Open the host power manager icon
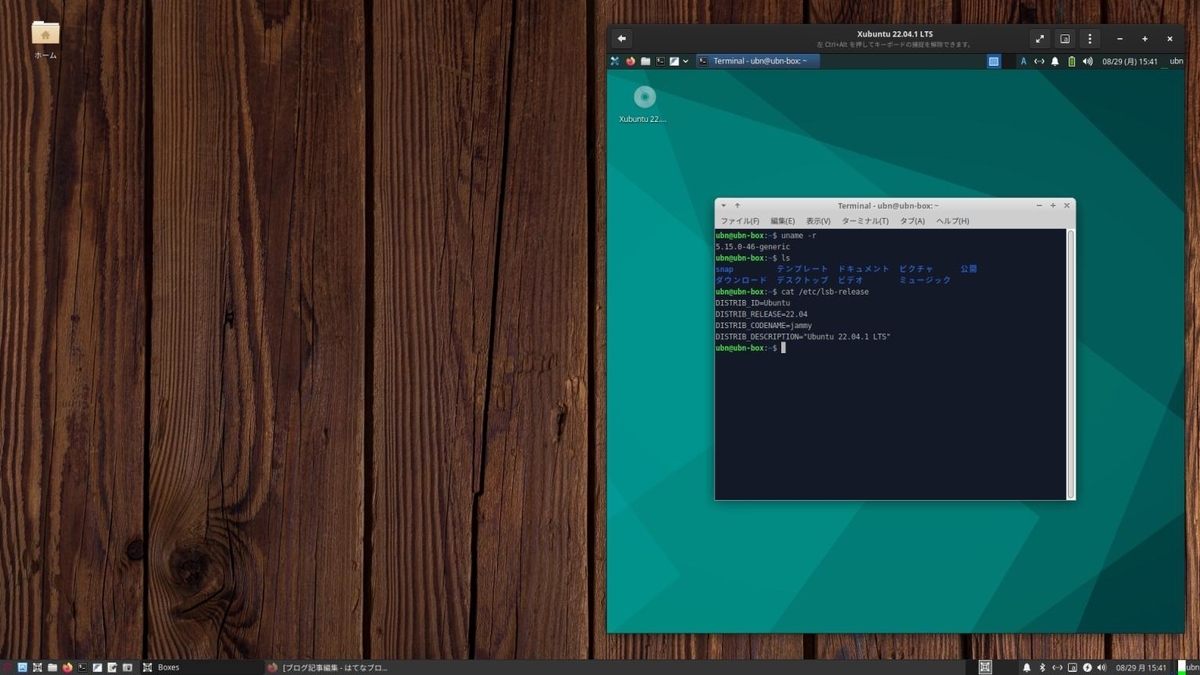Screen dimensions: 1200x675 (1087, 667)
